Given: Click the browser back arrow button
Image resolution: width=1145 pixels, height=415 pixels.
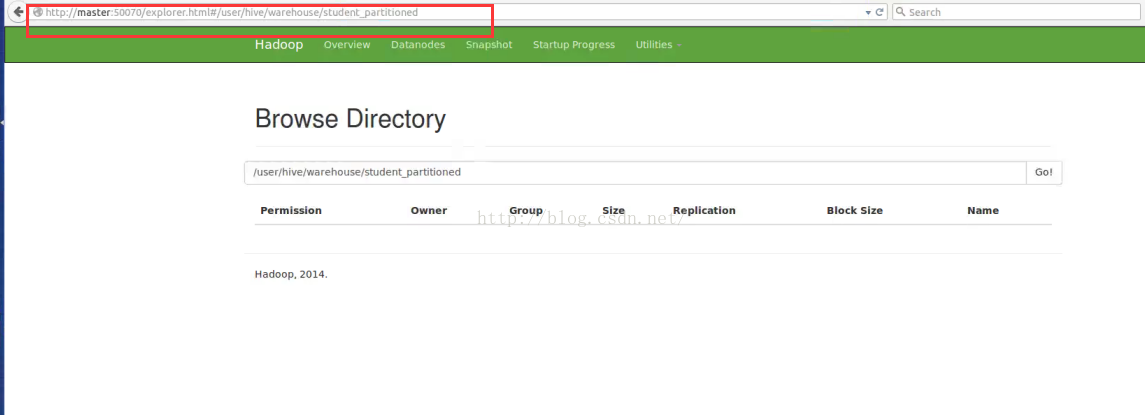Looking at the screenshot, I should [x=18, y=12].
